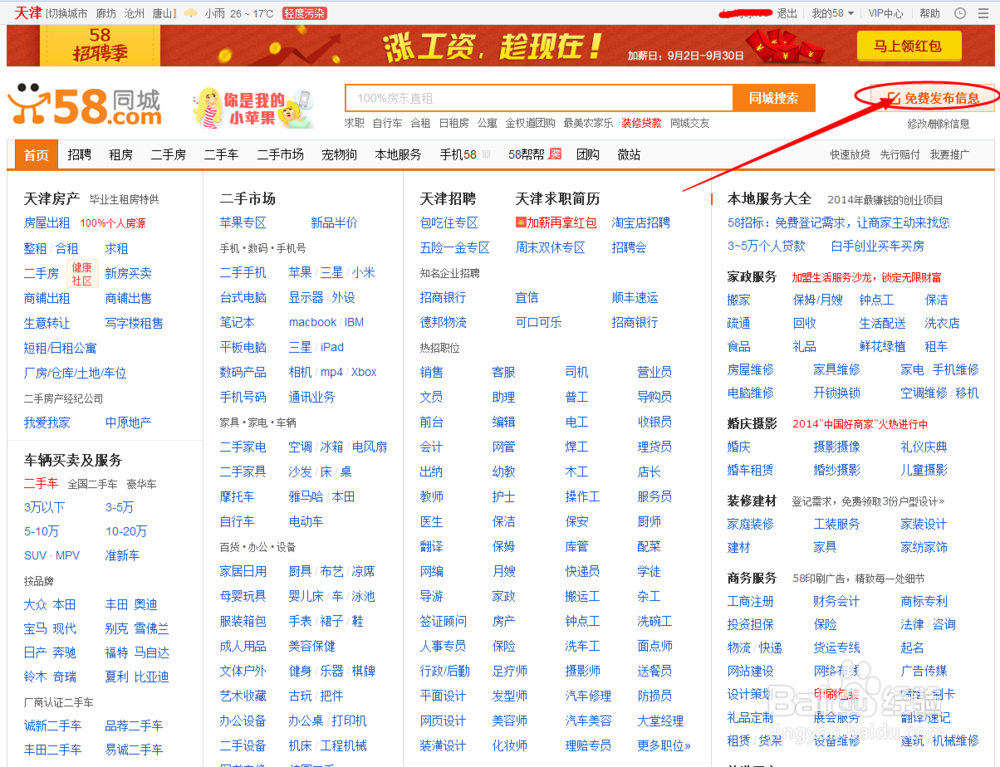This screenshot has width=1000, height=767.
Task: Click 婚纱摄影 link
Action: 837,471
